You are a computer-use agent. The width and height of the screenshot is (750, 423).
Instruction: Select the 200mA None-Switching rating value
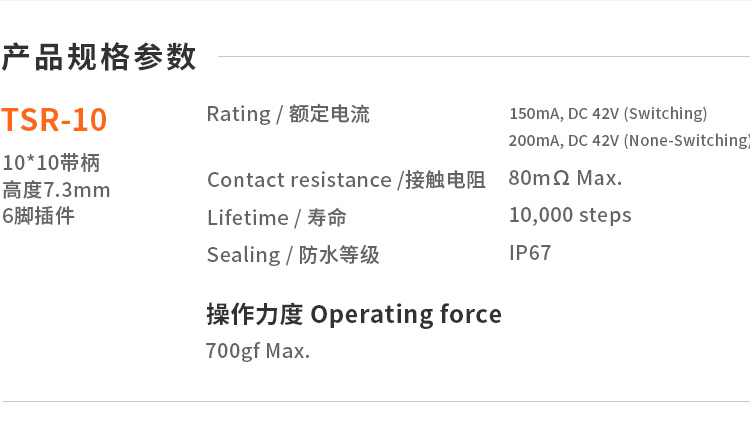pyautogui.click(x=628, y=141)
